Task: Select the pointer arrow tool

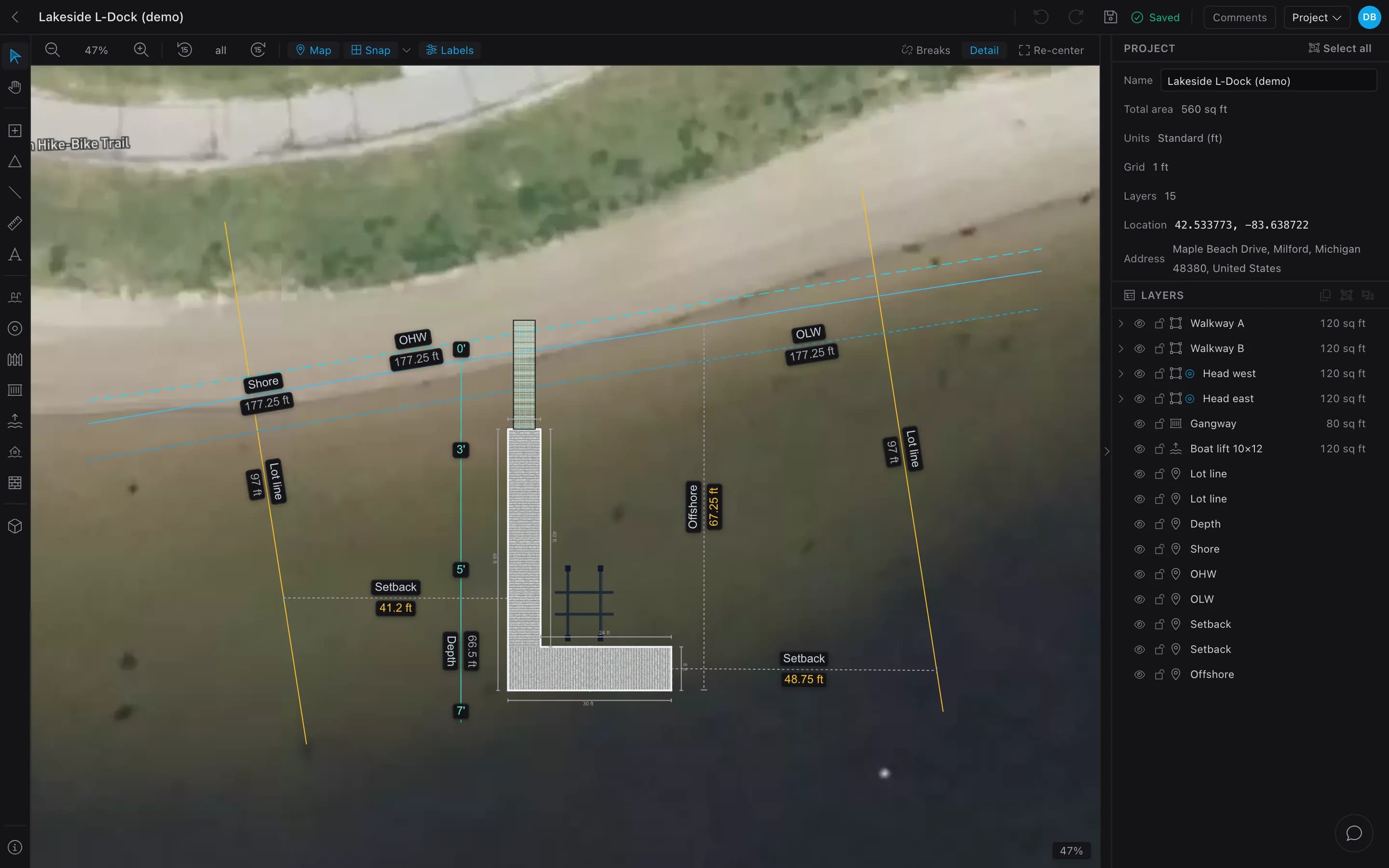Action: tap(15, 56)
